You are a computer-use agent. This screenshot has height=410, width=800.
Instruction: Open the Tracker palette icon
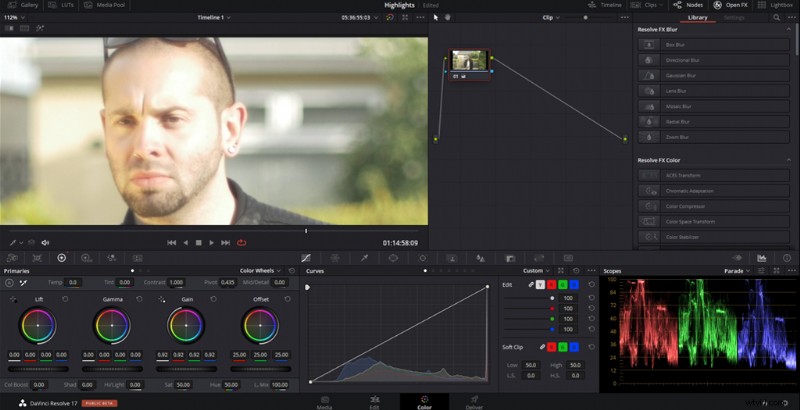click(422, 258)
